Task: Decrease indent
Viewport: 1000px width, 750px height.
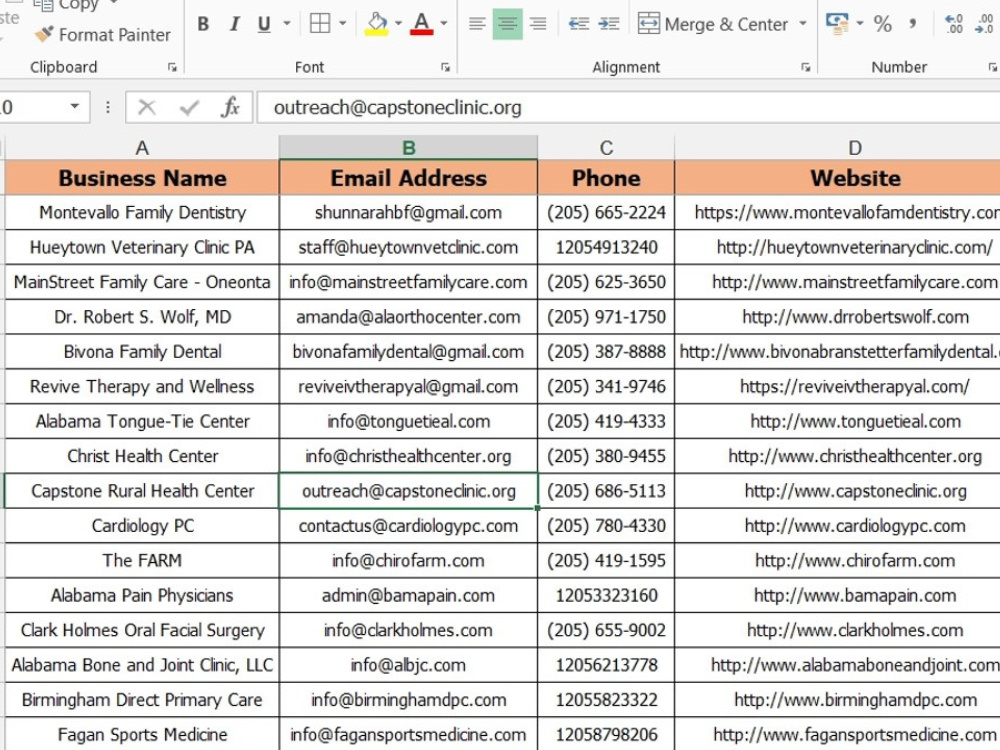Action: pyautogui.click(x=578, y=24)
